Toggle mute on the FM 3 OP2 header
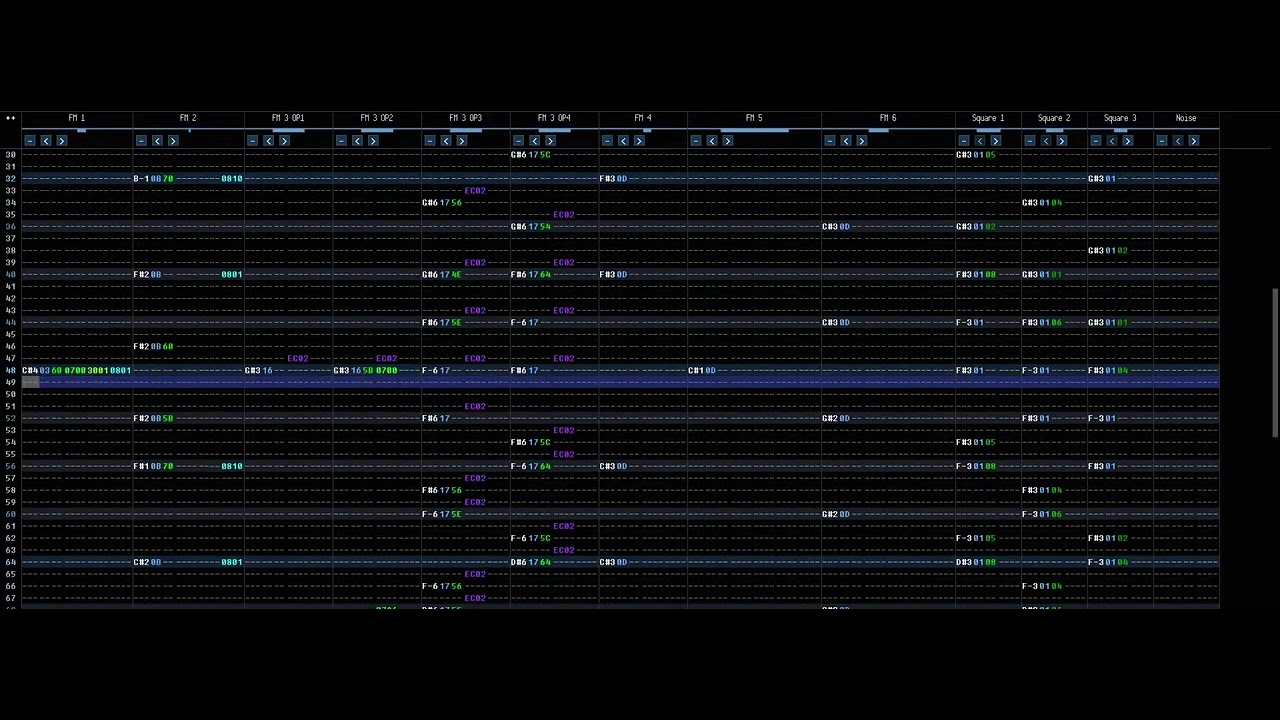 tap(377, 118)
